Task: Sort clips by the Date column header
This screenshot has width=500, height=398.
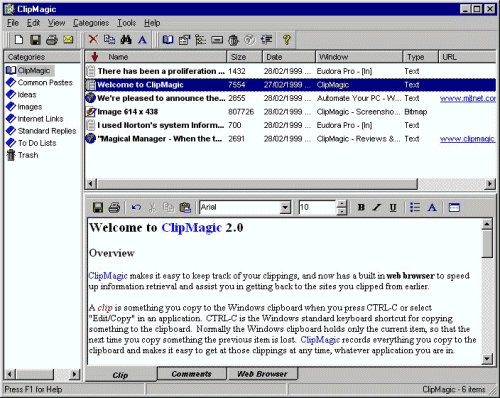Action: click(x=289, y=57)
